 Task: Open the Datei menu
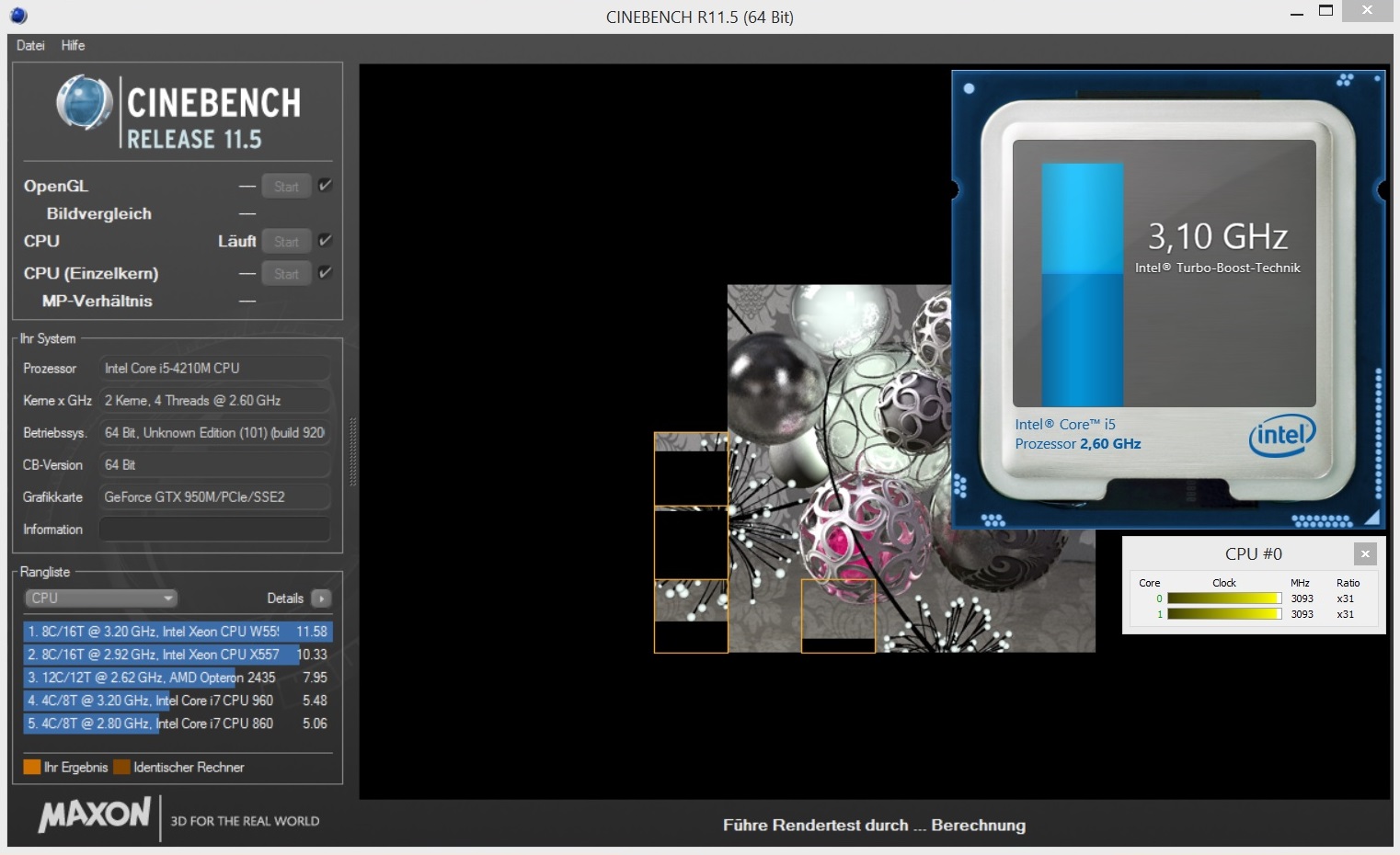click(x=30, y=45)
